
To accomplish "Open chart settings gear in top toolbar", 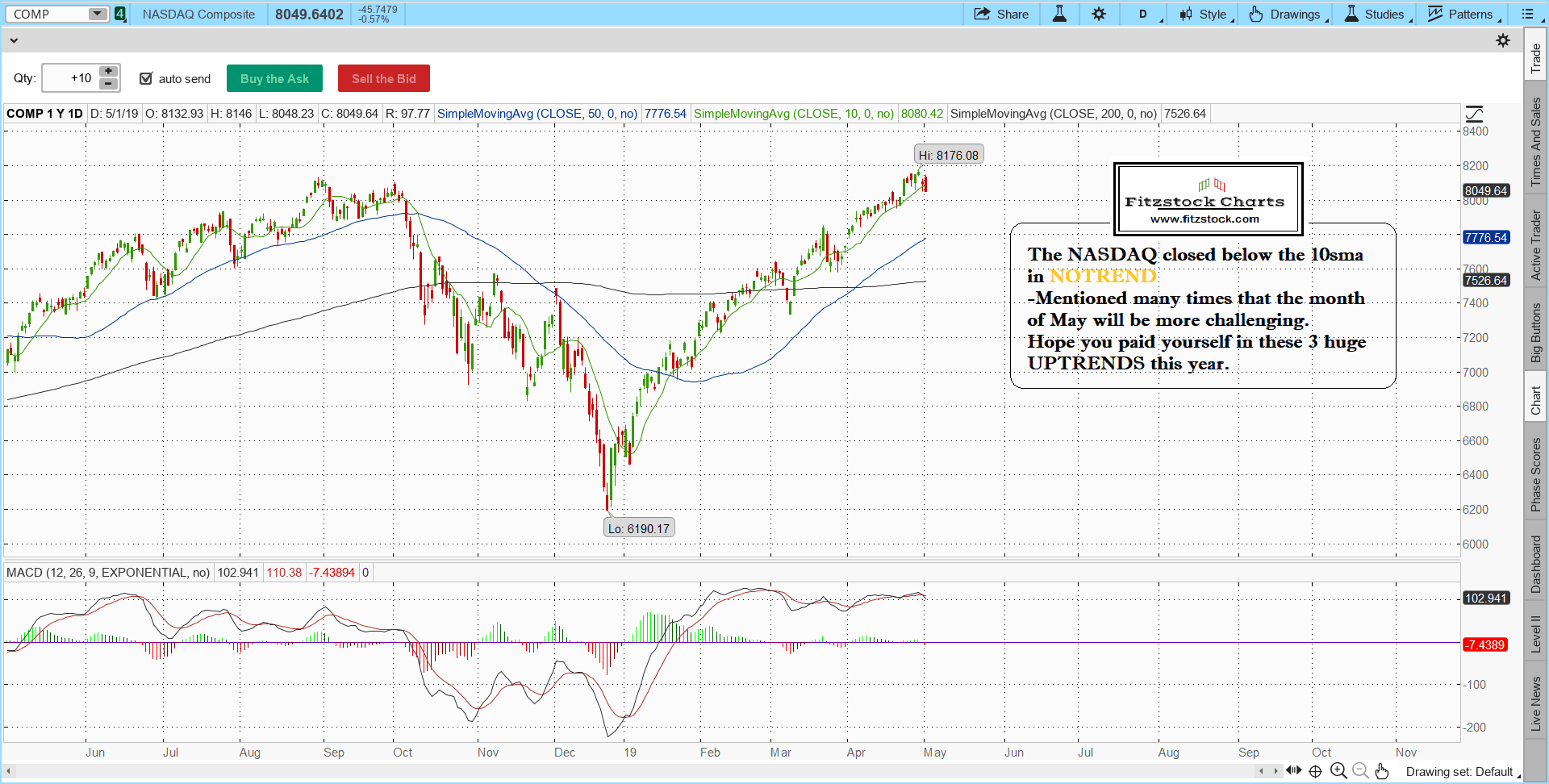I will click(1099, 14).
